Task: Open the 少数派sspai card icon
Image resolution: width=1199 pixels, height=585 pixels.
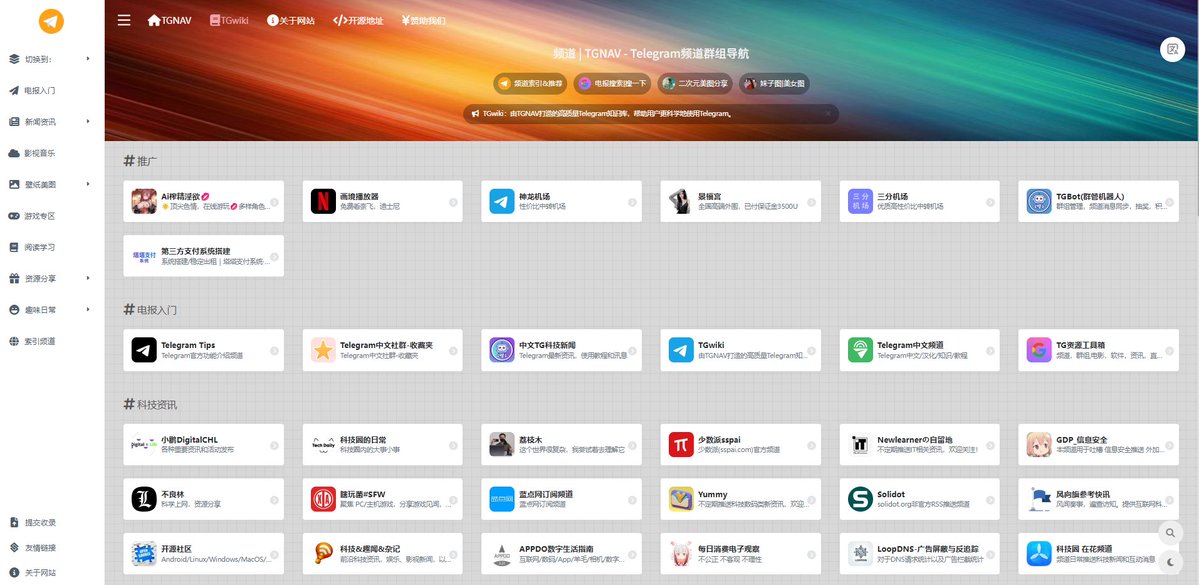Action: point(681,444)
